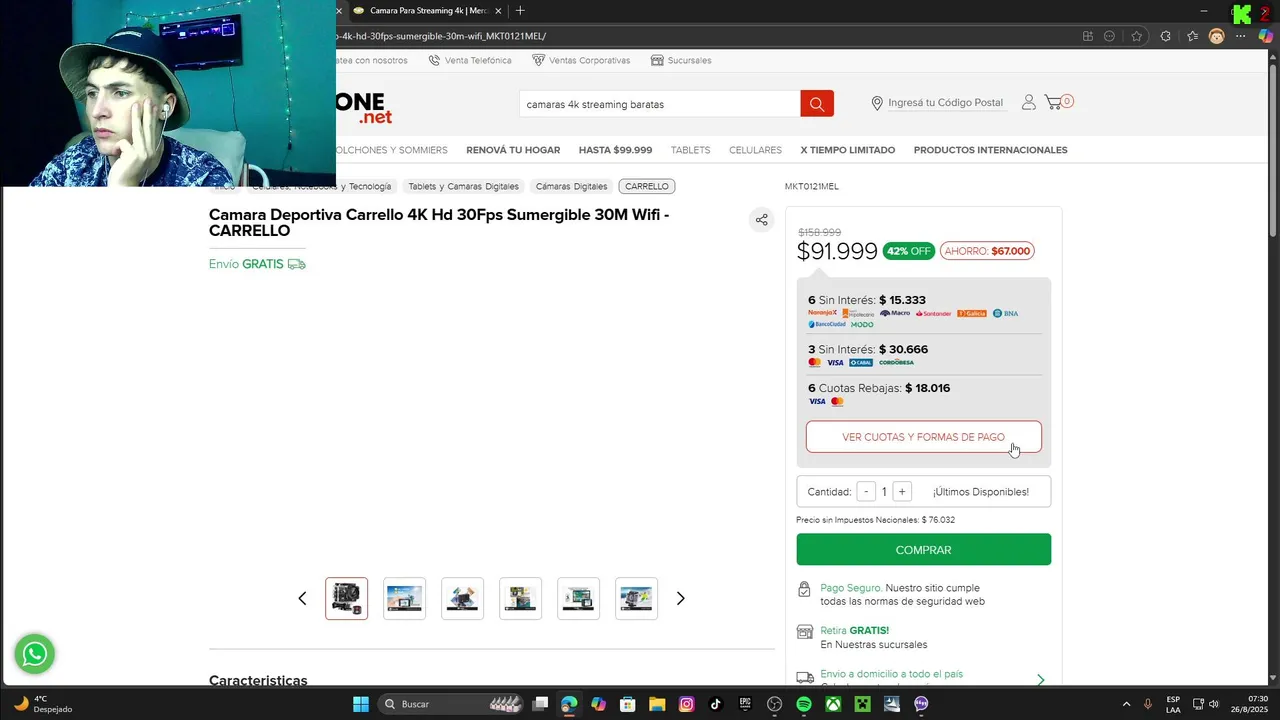Show next product thumbnails arrow
The width and height of the screenshot is (1280, 720).
click(x=680, y=598)
